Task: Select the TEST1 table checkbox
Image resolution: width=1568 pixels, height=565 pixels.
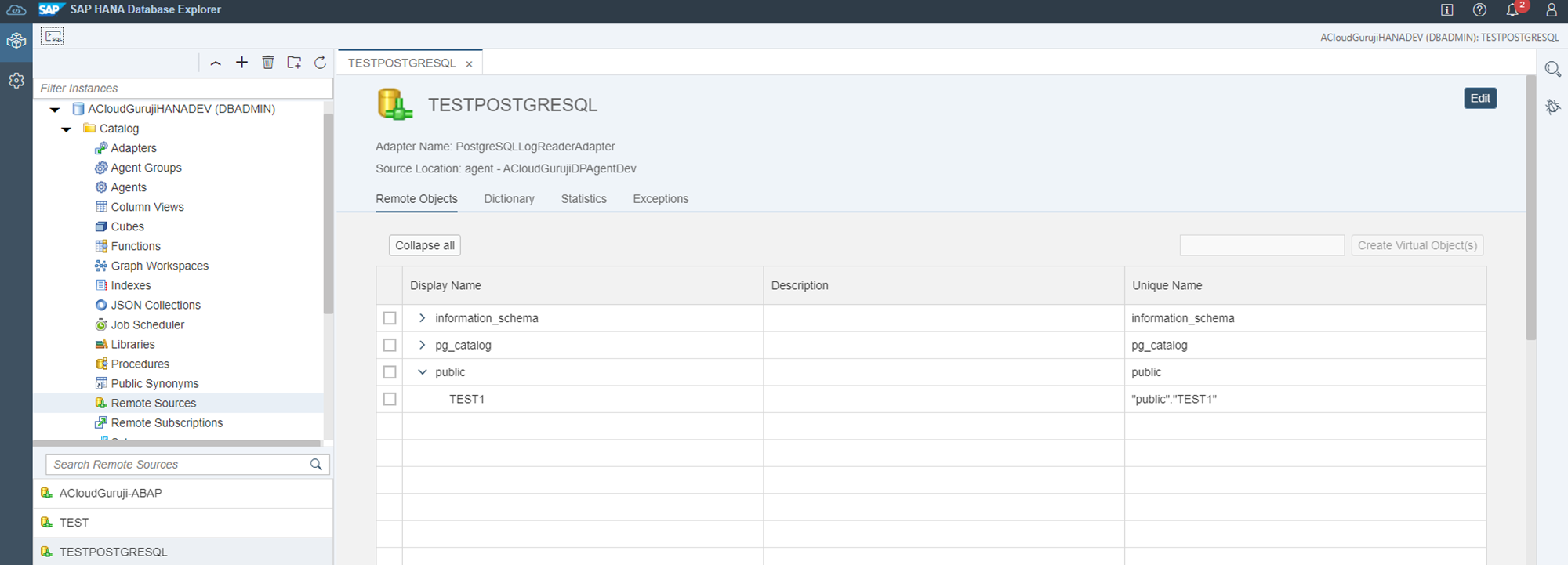Action: click(x=390, y=399)
